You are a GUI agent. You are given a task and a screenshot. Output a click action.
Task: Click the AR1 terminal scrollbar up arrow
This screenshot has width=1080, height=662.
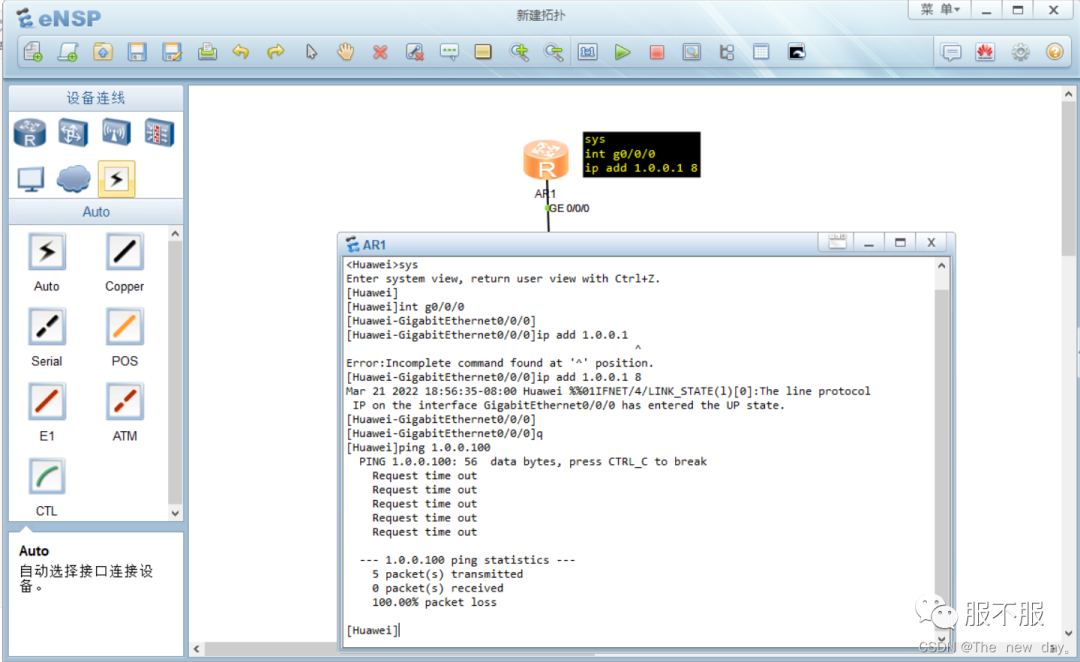click(942, 266)
